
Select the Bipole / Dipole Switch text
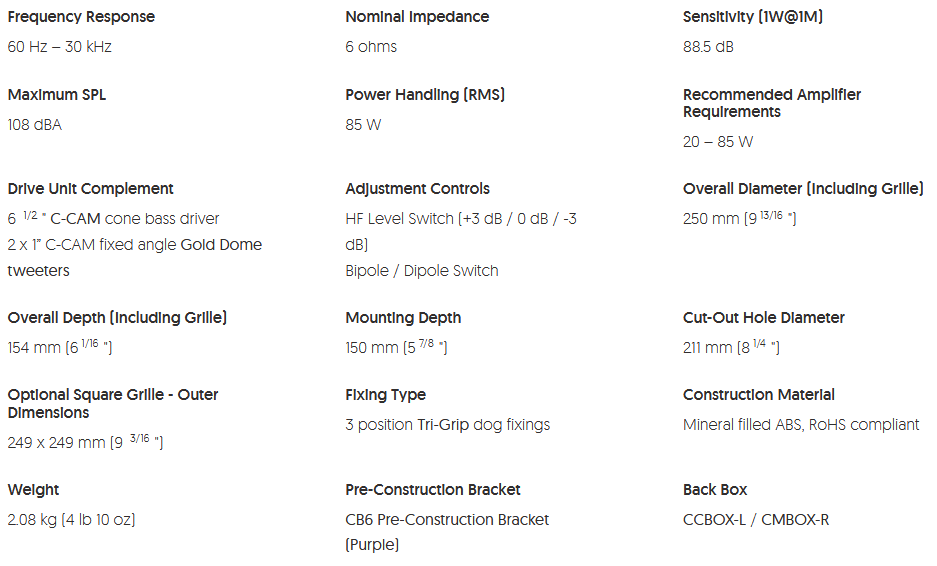[422, 271]
